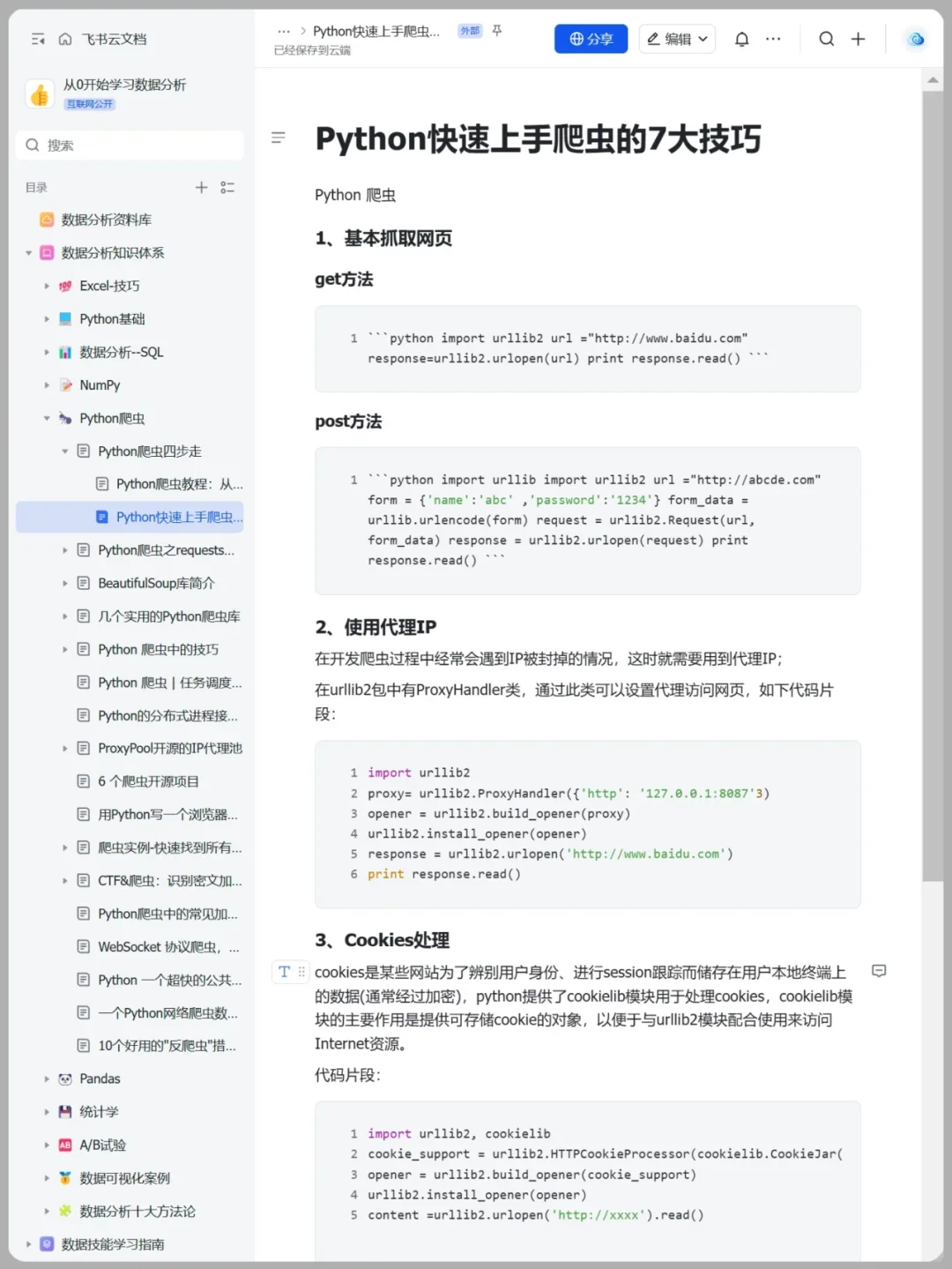Add a new page with the 目录 plus icon
Viewport: 952px width, 1269px height.
tap(201, 187)
